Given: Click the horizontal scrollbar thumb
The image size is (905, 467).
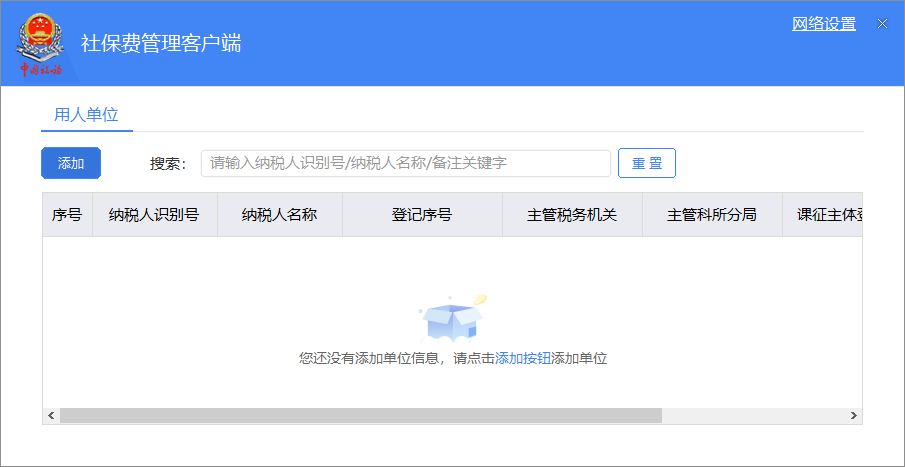Looking at the screenshot, I should coord(360,415).
